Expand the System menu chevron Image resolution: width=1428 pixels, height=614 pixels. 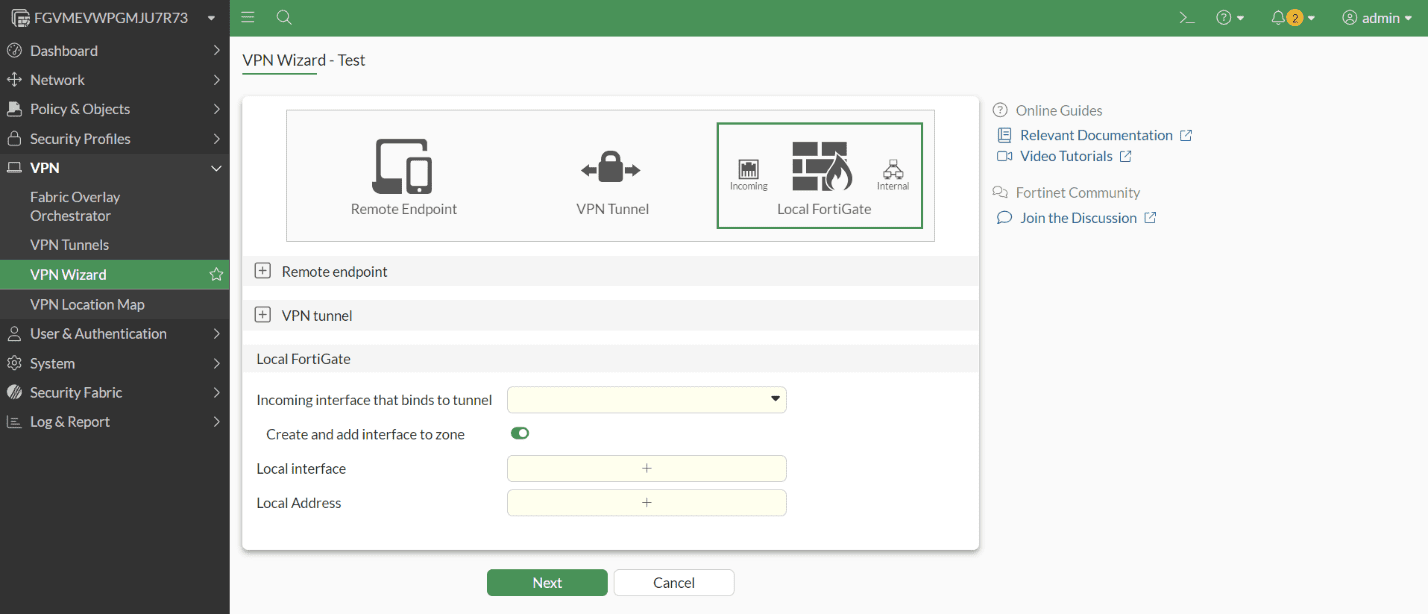pos(216,363)
